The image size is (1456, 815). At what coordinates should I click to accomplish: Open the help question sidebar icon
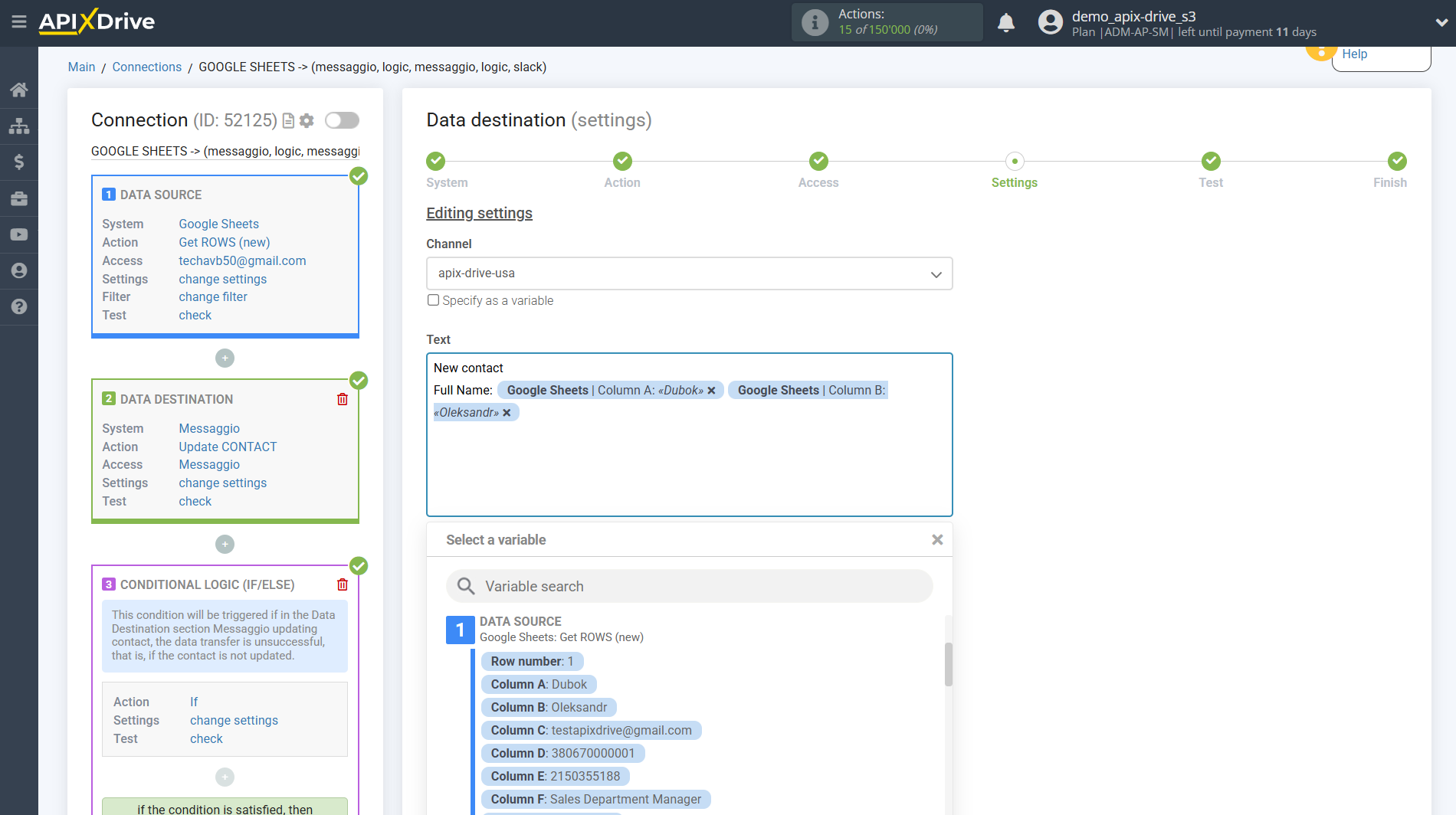coord(19,306)
